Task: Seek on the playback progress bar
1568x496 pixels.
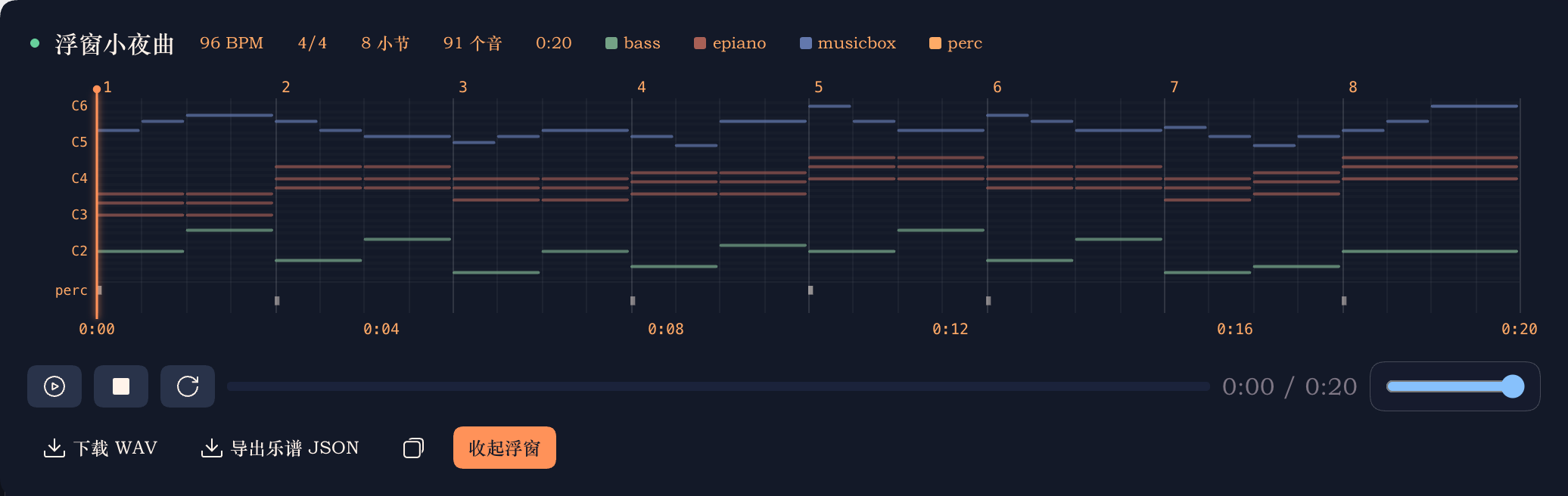Action: click(718, 386)
